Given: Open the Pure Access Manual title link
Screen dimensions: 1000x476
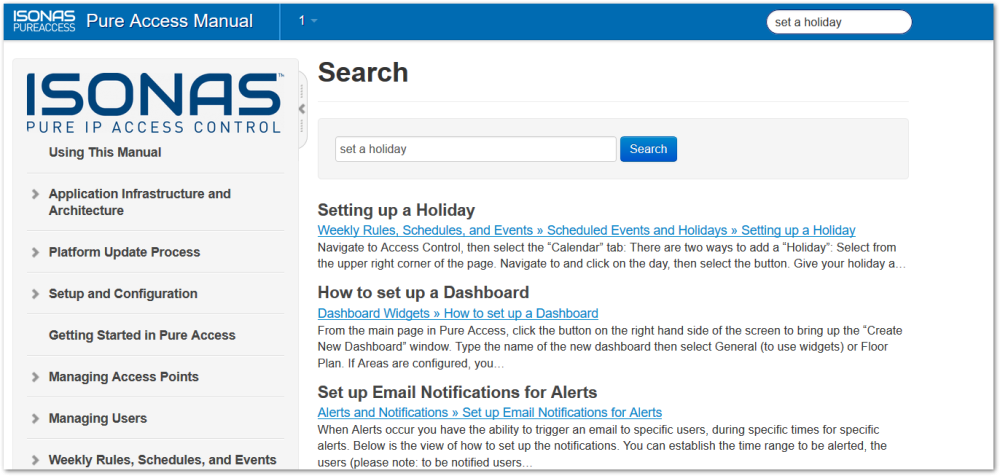Looking at the screenshot, I should 170,21.
